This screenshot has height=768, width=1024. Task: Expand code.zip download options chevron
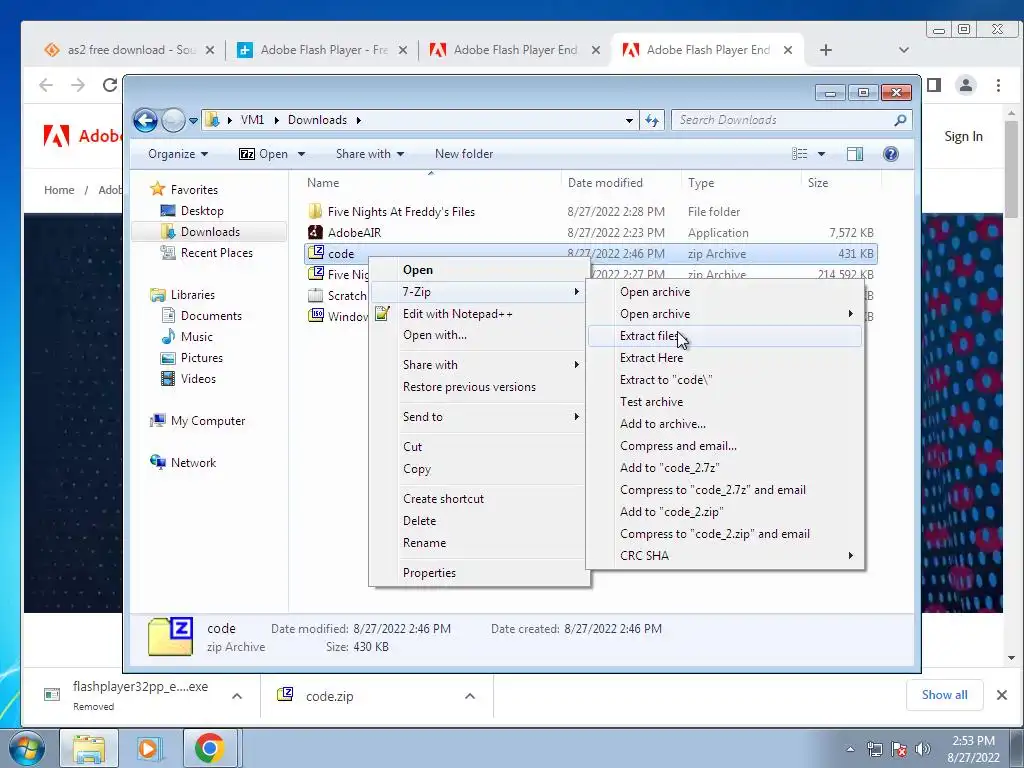tap(470, 696)
